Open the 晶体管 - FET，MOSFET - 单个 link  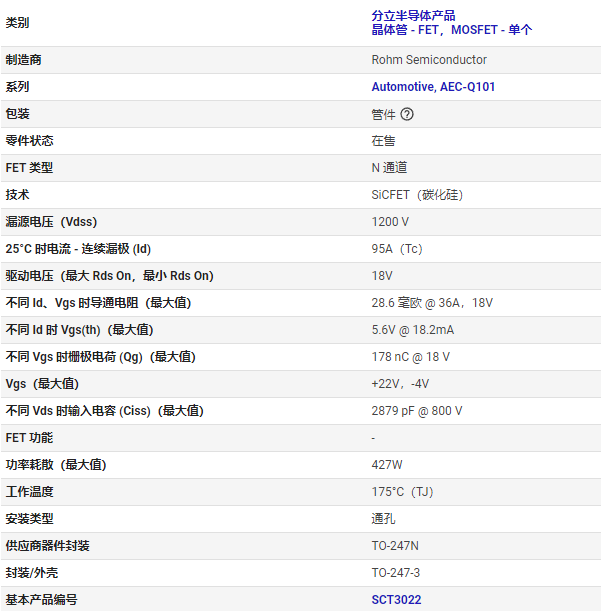pos(451,30)
